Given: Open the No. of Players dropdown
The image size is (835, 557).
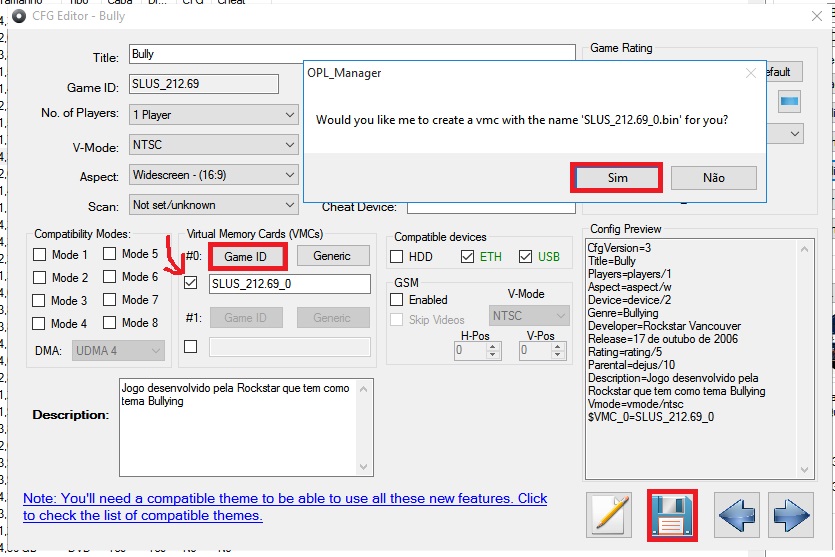Looking at the screenshot, I should point(214,114).
